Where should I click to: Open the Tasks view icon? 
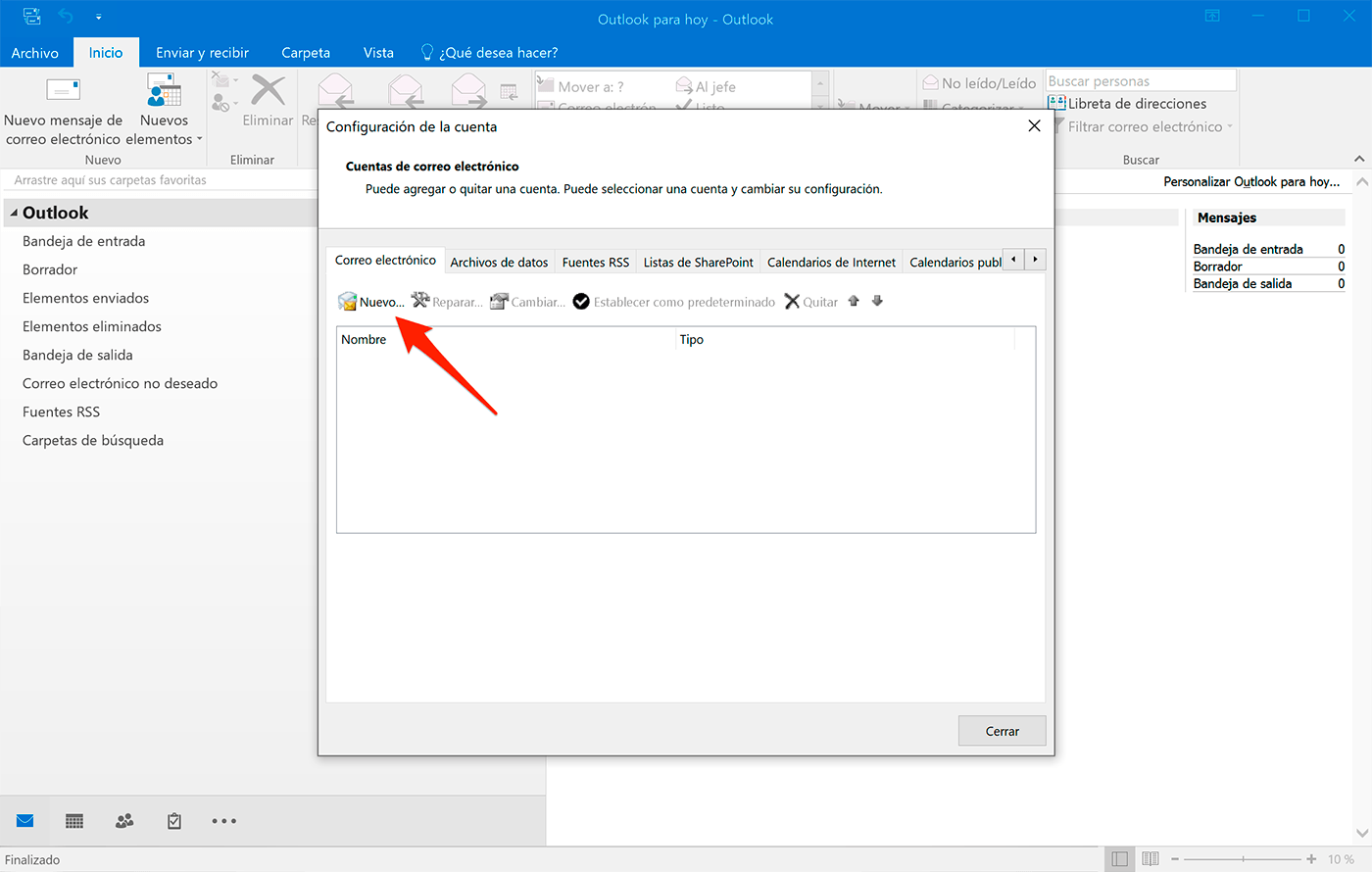[173, 820]
